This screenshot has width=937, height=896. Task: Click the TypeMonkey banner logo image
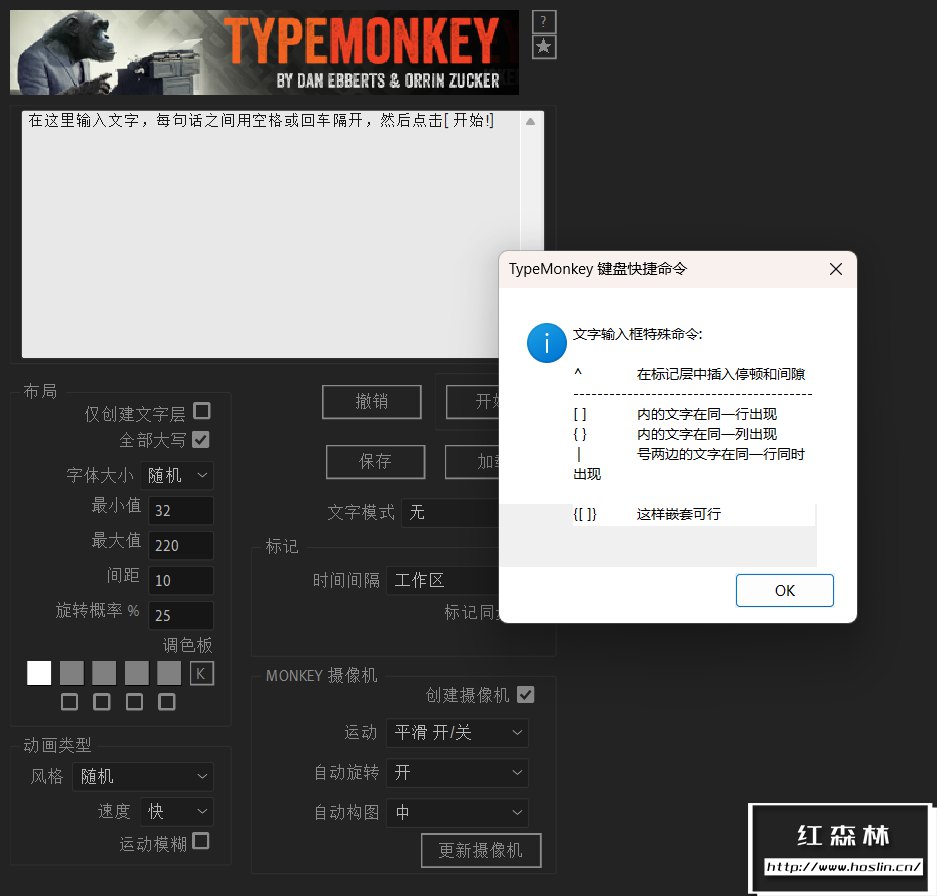click(264, 53)
